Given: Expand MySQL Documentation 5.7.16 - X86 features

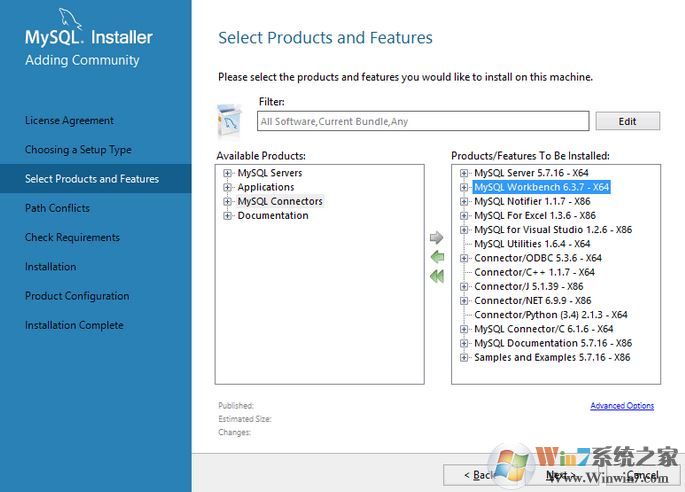Looking at the screenshot, I should (464, 343).
